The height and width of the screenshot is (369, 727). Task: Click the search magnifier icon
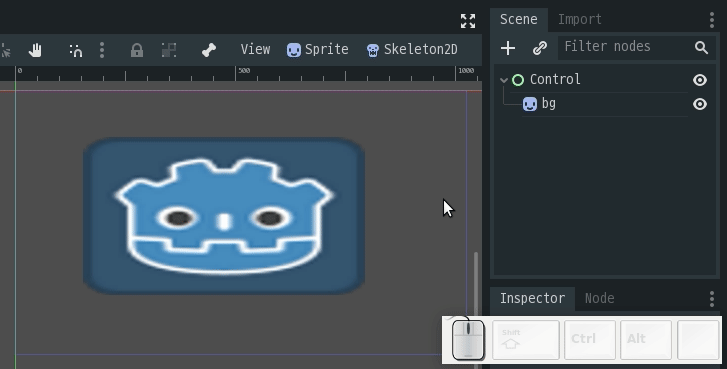tap(701, 47)
